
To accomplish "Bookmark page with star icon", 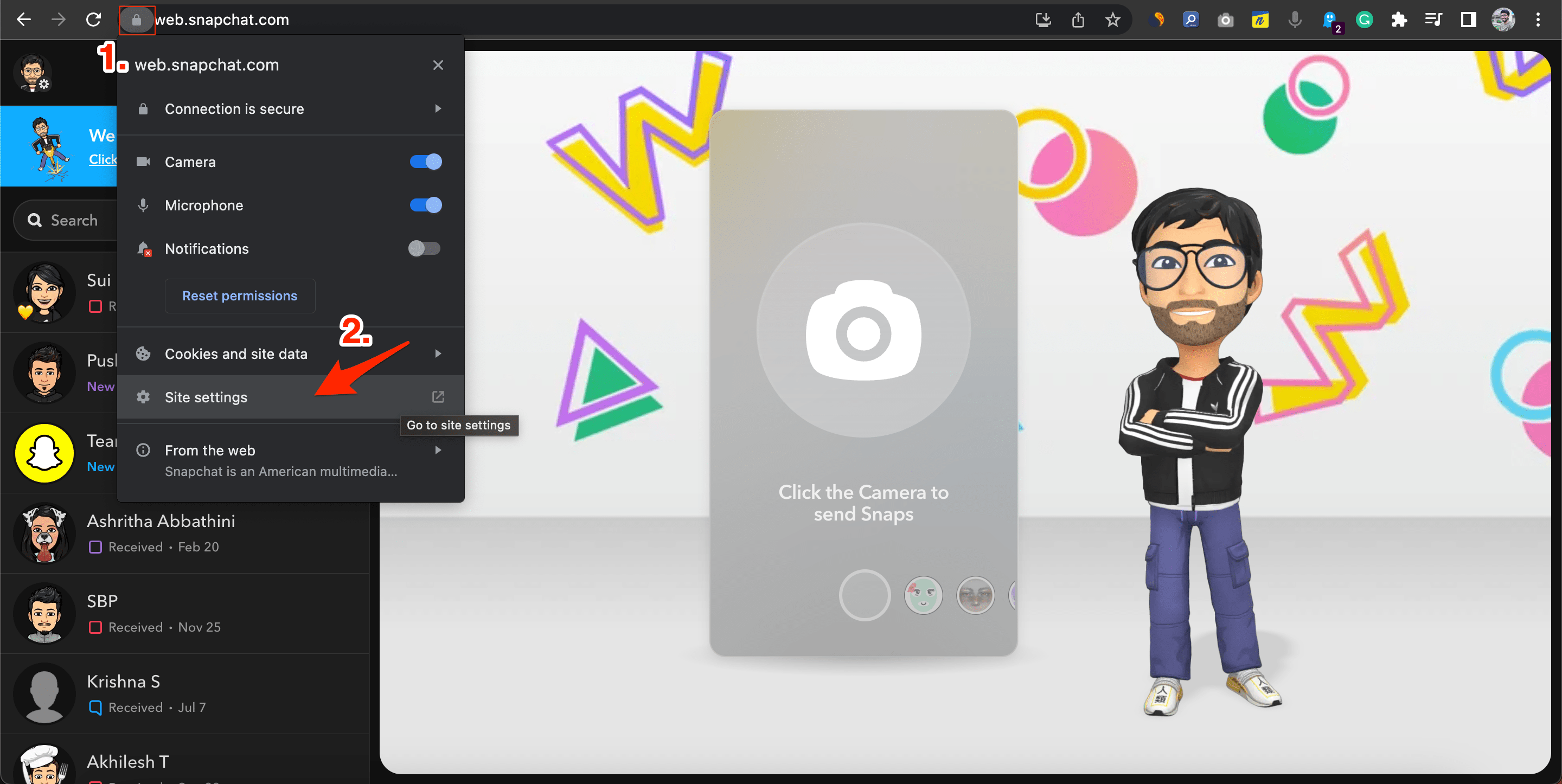I will tap(1112, 20).
